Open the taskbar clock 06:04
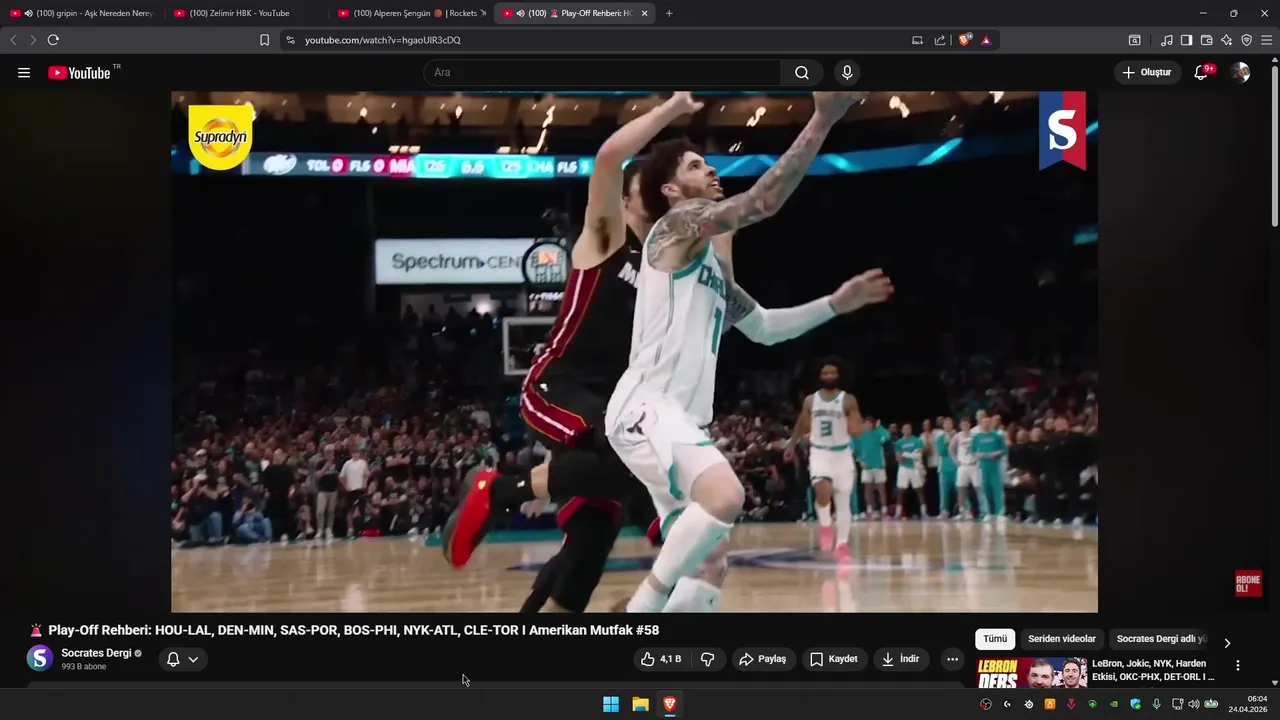 click(1247, 704)
